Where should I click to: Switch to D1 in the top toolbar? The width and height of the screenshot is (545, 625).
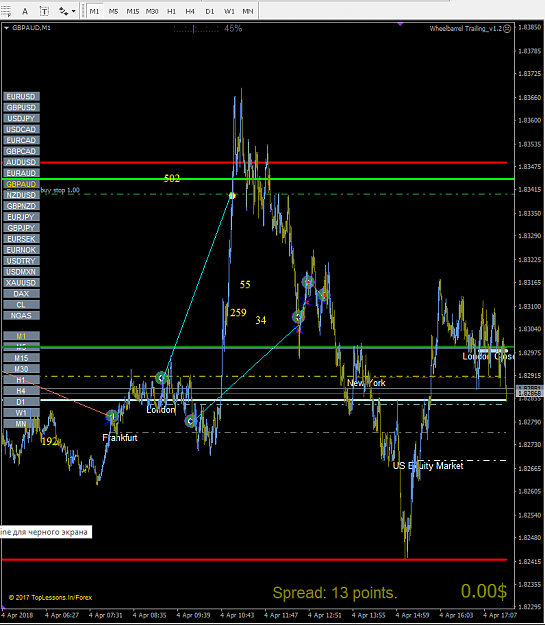click(209, 11)
